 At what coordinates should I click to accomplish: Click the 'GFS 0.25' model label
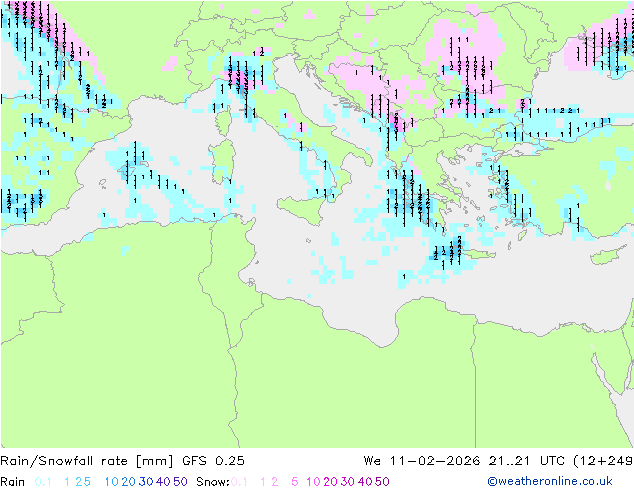(213, 461)
